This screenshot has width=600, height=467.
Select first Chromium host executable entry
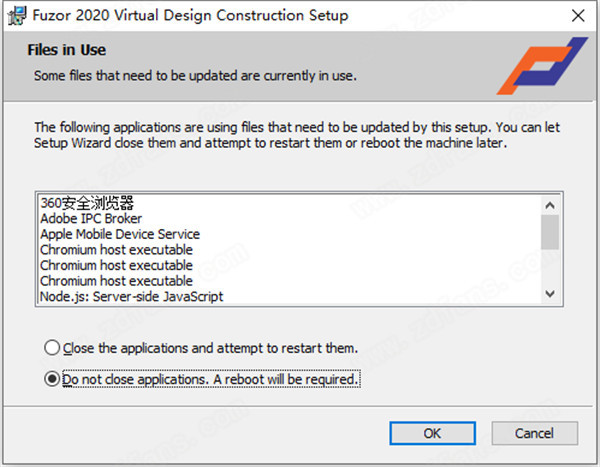[116, 250]
